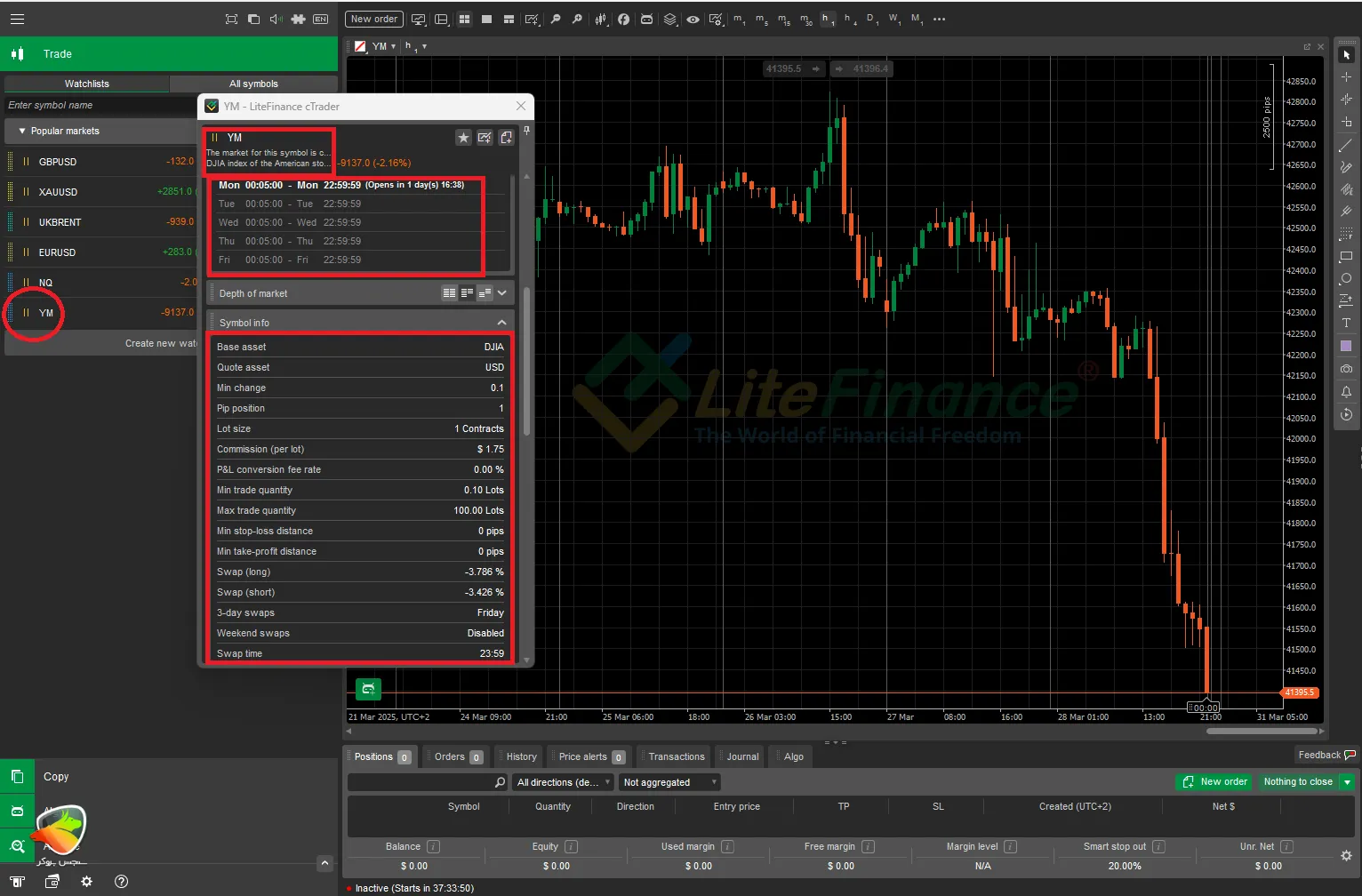Click the chart alerts bell icon

(x=1346, y=391)
